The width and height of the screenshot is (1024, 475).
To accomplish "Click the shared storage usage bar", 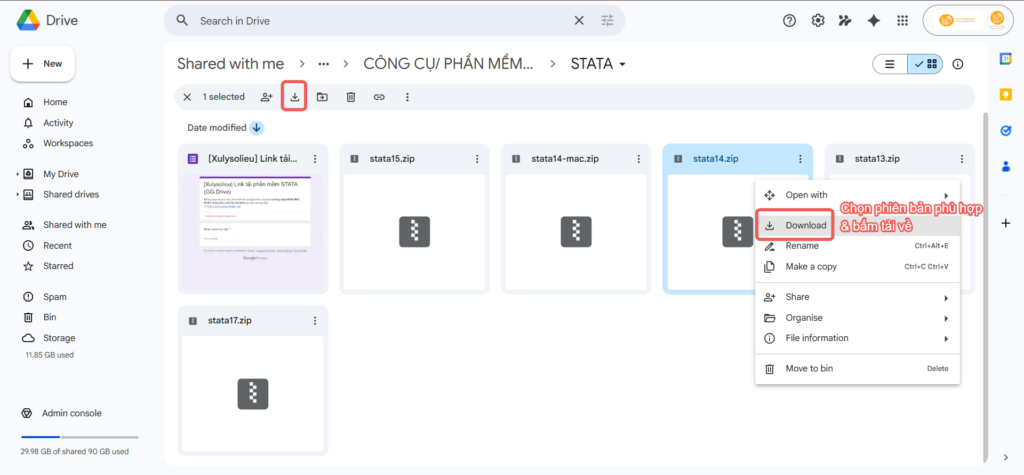I will click(x=80, y=437).
